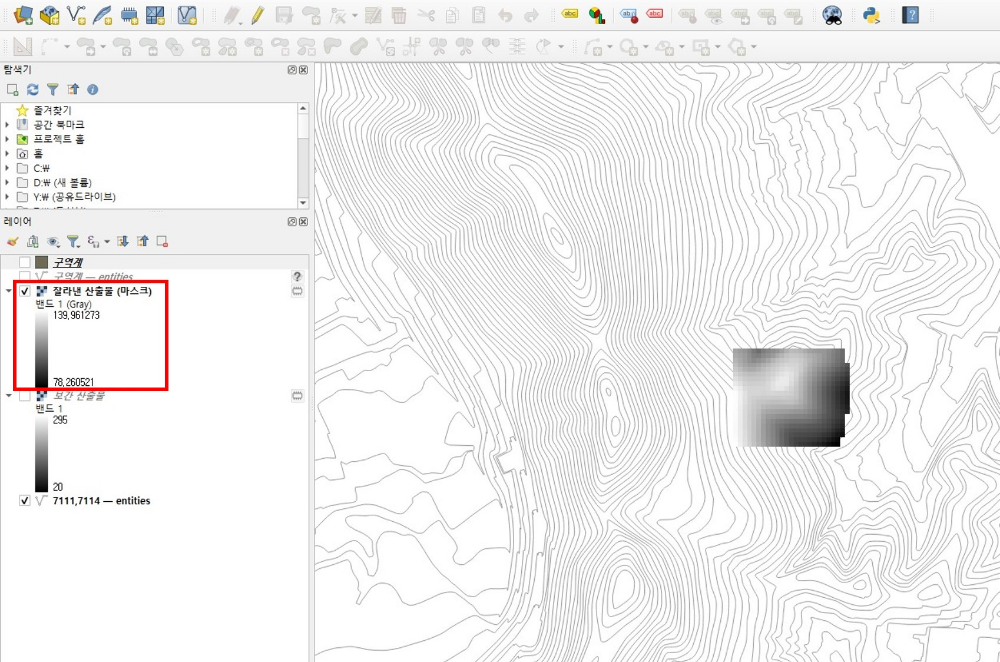The width and height of the screenshot is (1000, 662).
Task: Create a new temporary scratch layer
Action: point(129,15)
